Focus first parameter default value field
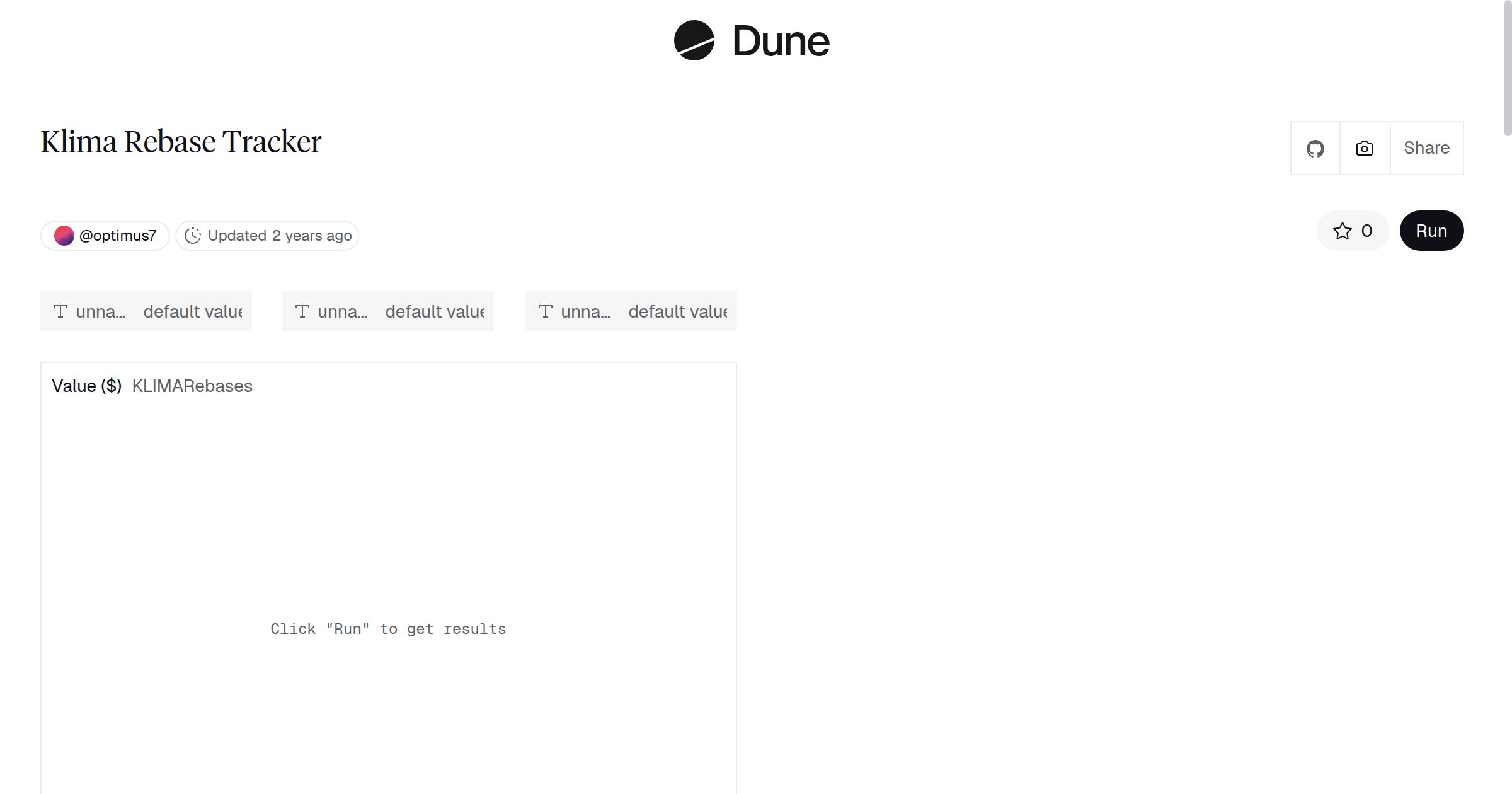Image resolution: width=1512 pixels, height=794 pixels. point(192,311)
